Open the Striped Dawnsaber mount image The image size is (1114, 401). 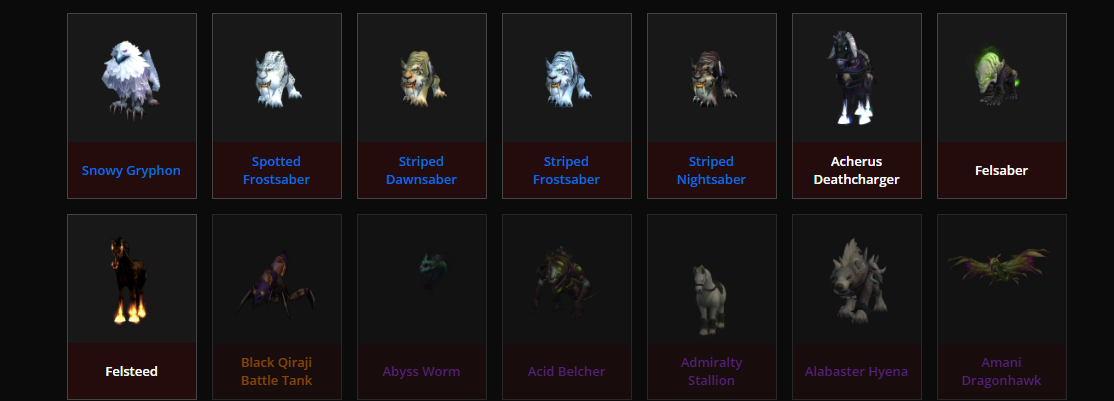tap(423, 80)
